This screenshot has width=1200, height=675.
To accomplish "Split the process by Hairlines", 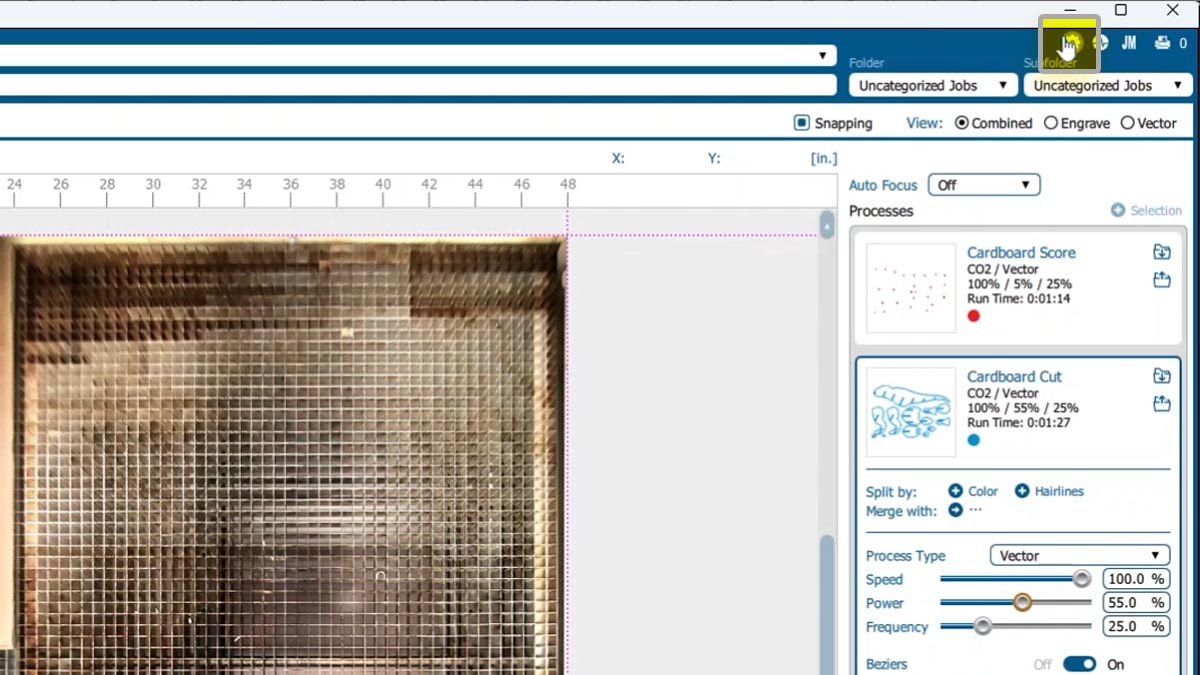I will tap(1022, 491).
